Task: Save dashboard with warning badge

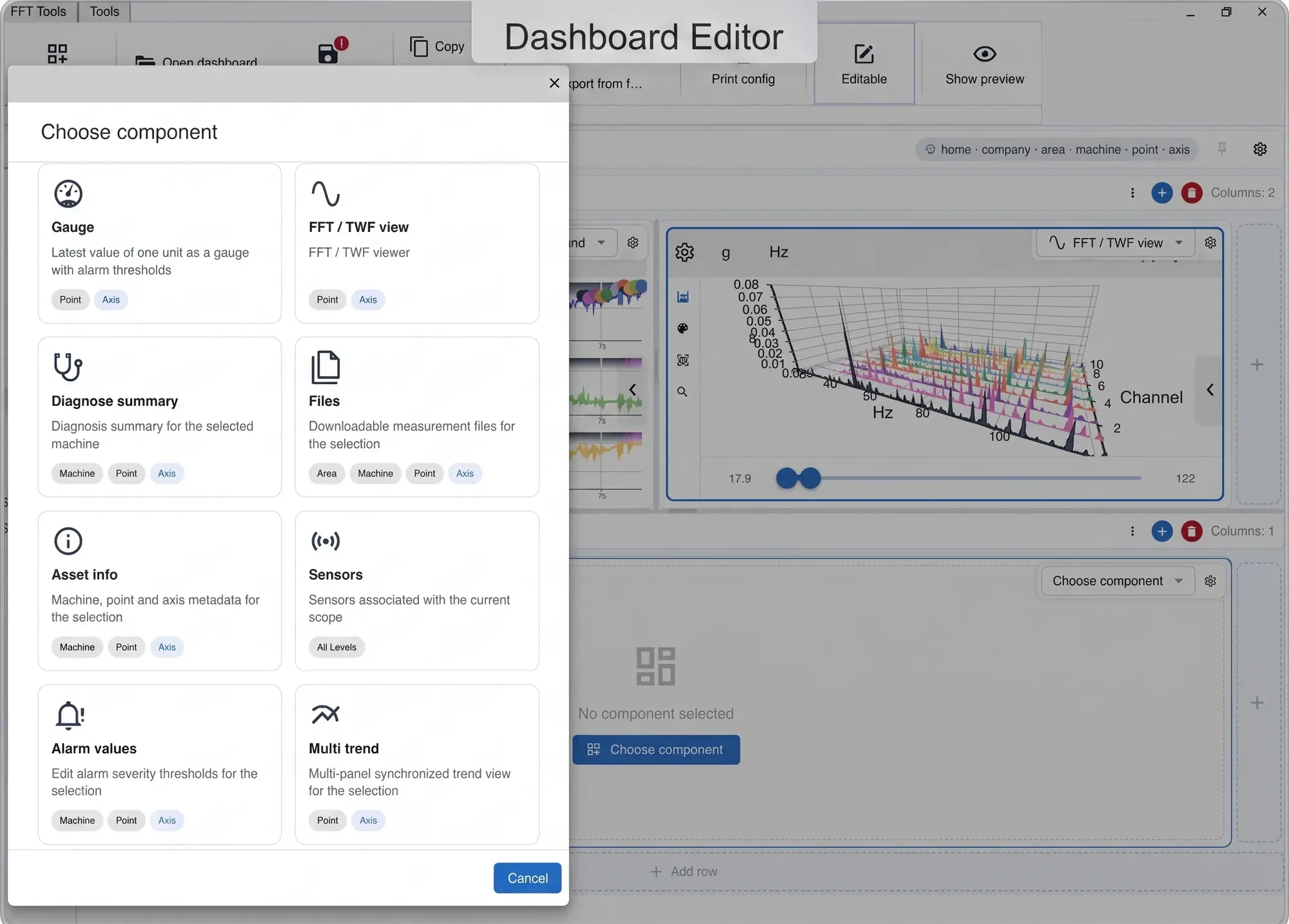Action: point(332,51)
